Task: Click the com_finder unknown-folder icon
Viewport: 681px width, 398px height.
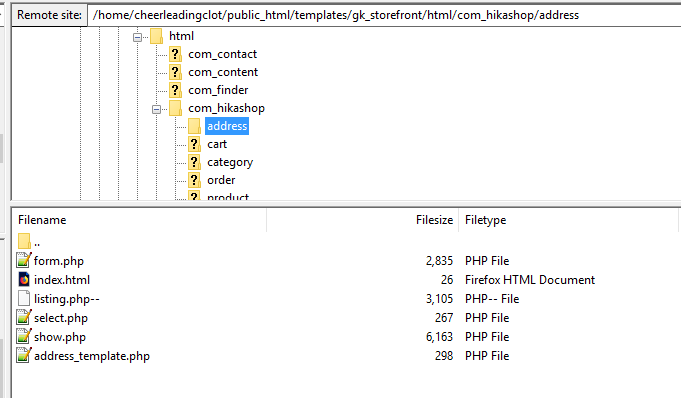Action: (x=175, y=90)
